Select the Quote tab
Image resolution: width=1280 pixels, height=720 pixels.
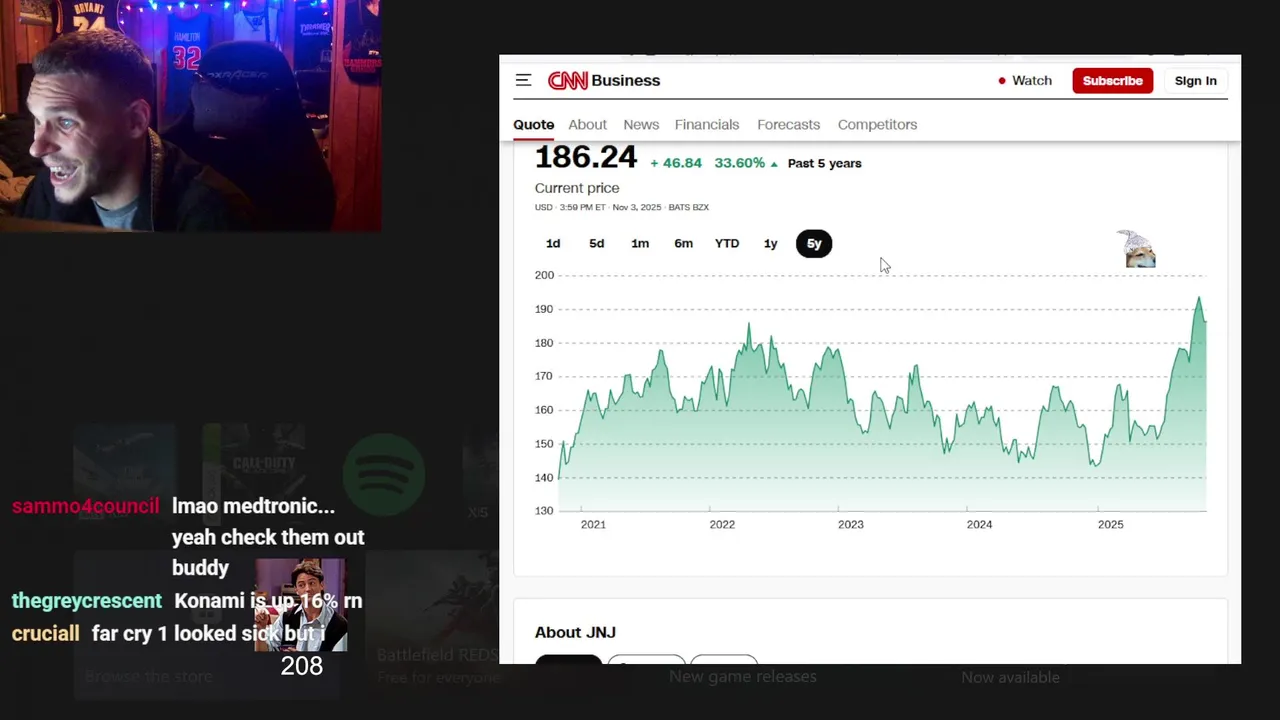[534, 125]
